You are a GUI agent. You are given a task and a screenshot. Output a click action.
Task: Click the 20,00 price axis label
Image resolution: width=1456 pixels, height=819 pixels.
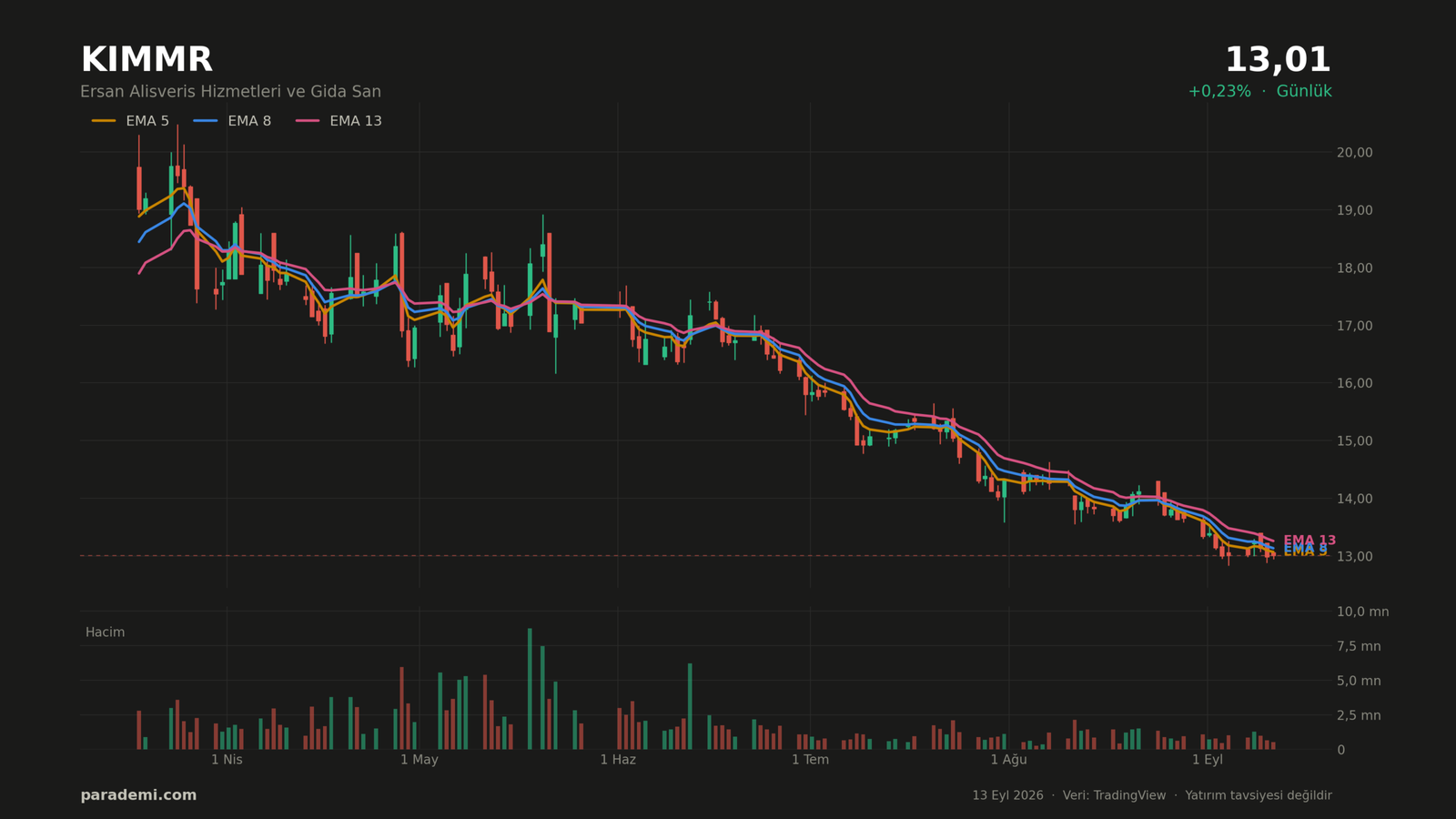(x=1354, y=152)
